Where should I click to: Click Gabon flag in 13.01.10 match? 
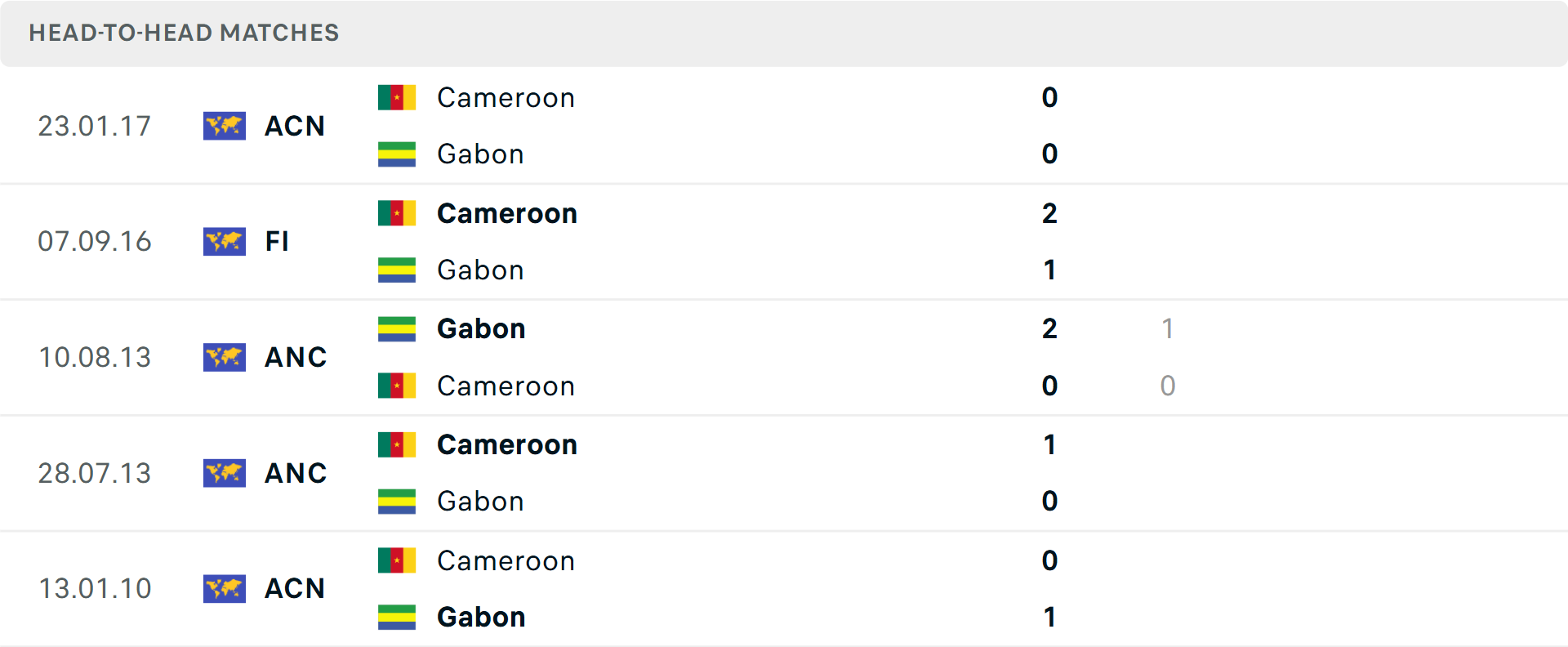pyautogui.click(x=397, y=617)
